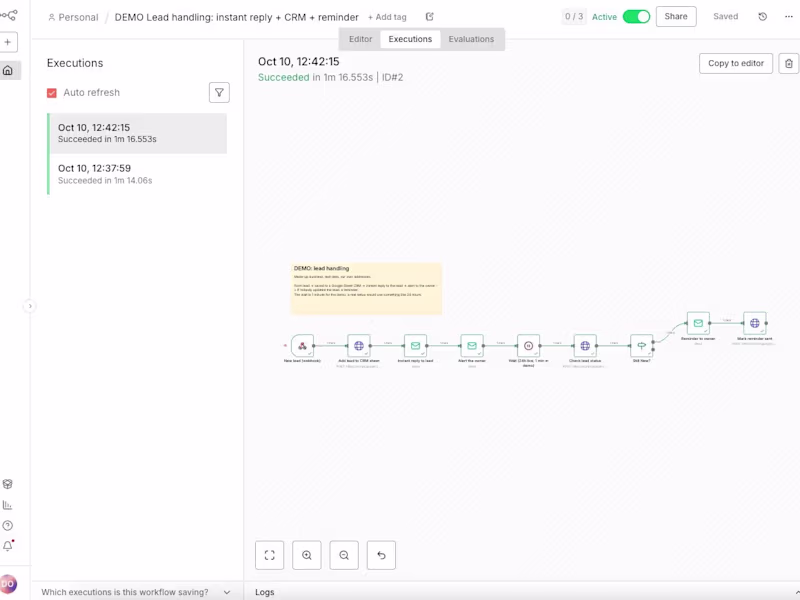
Task: Click the Executions panel heading
Action: [x=75, y=63]
